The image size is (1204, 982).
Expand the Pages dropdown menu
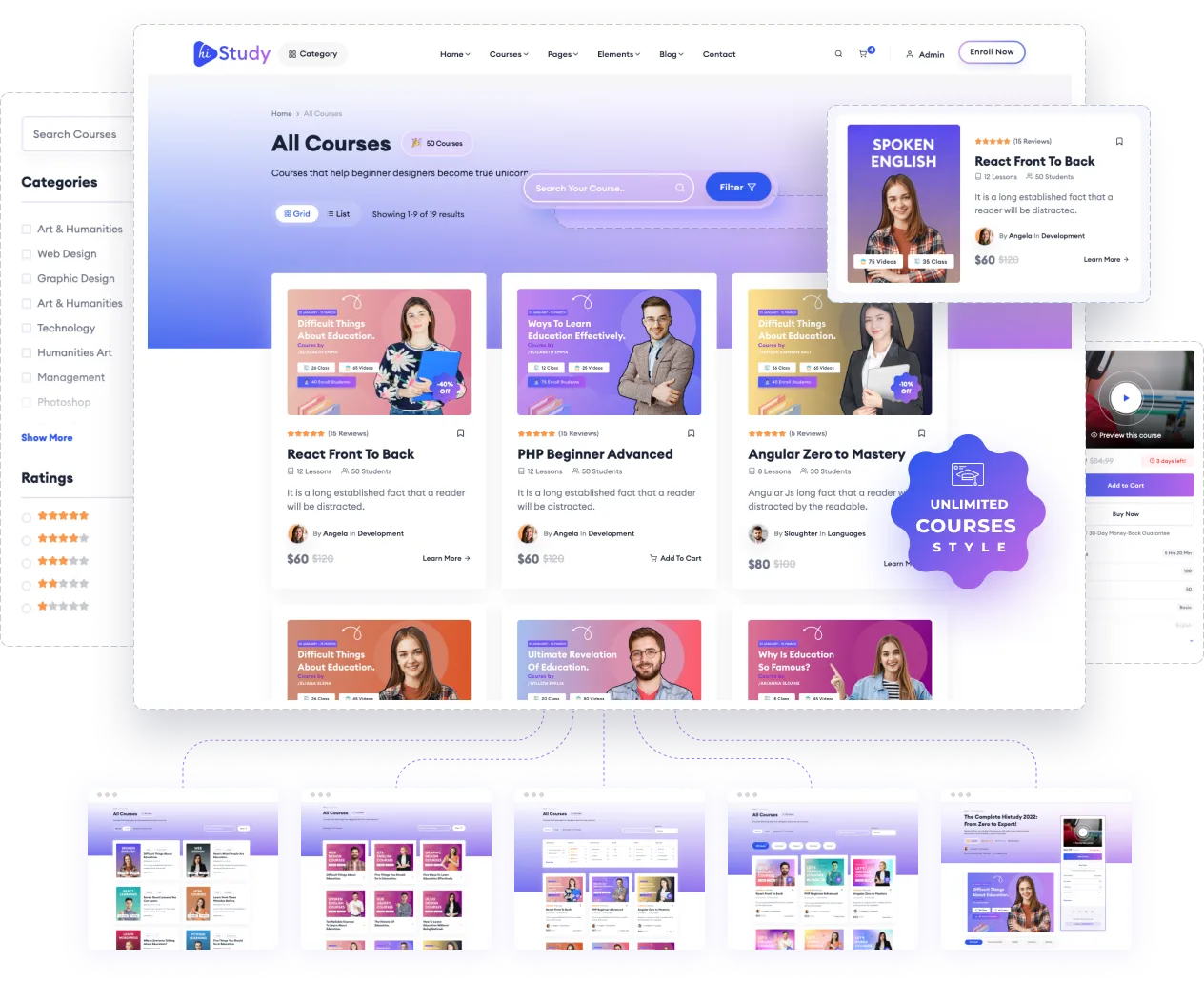pos(562,54)
